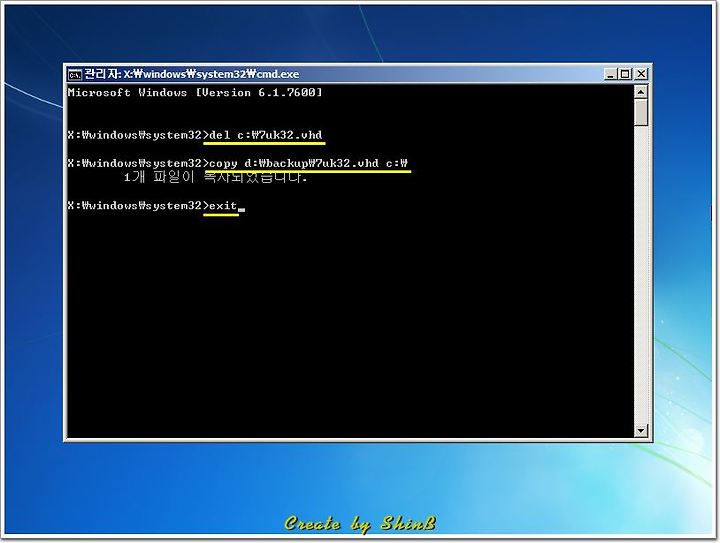Click the 'Microsoft Windows [Version 6.1.7600]' line
Screen dimensions: 720x543
[195, 92]
